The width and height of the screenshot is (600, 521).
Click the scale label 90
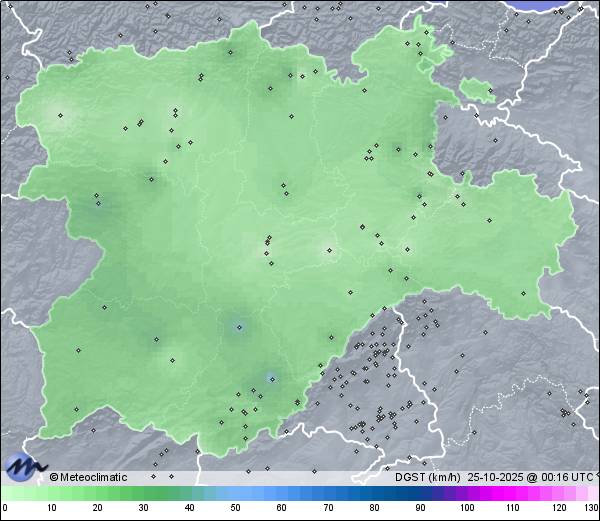coord(420,508)
